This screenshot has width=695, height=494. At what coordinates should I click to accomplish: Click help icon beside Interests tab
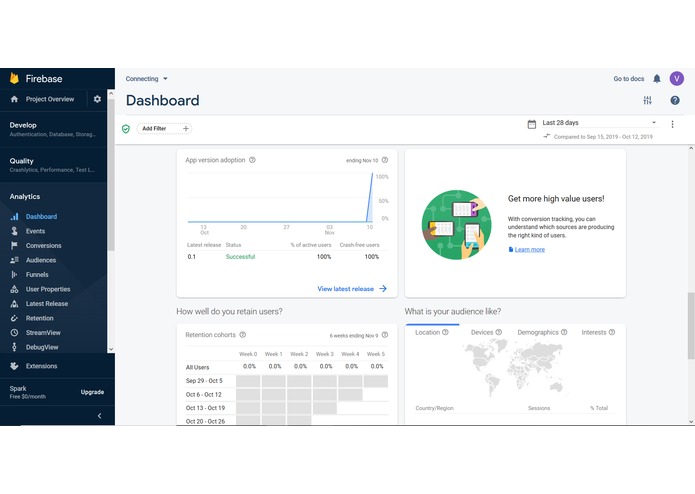[612, 332]
